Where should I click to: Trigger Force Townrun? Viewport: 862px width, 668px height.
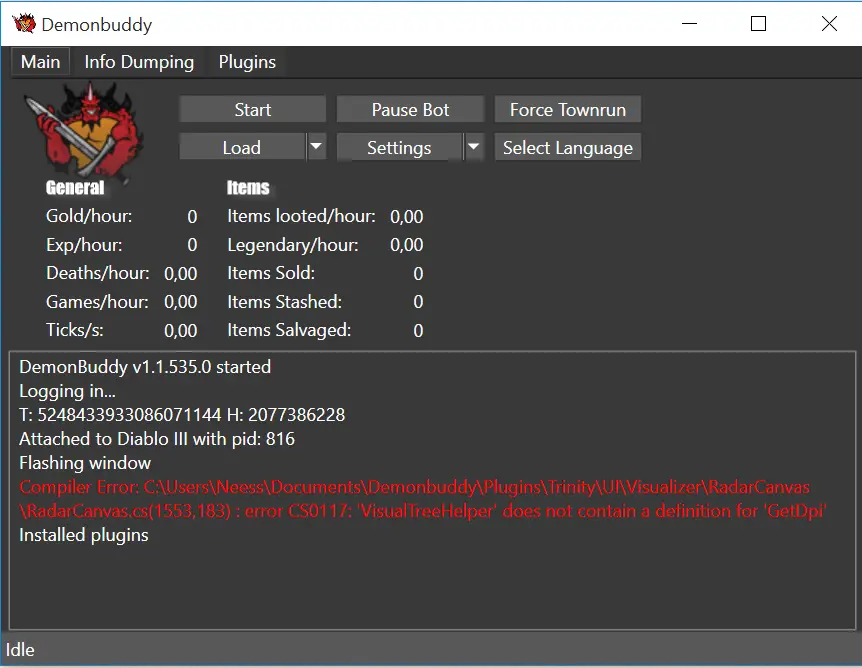pyautogui.click(x=567, y=110)
